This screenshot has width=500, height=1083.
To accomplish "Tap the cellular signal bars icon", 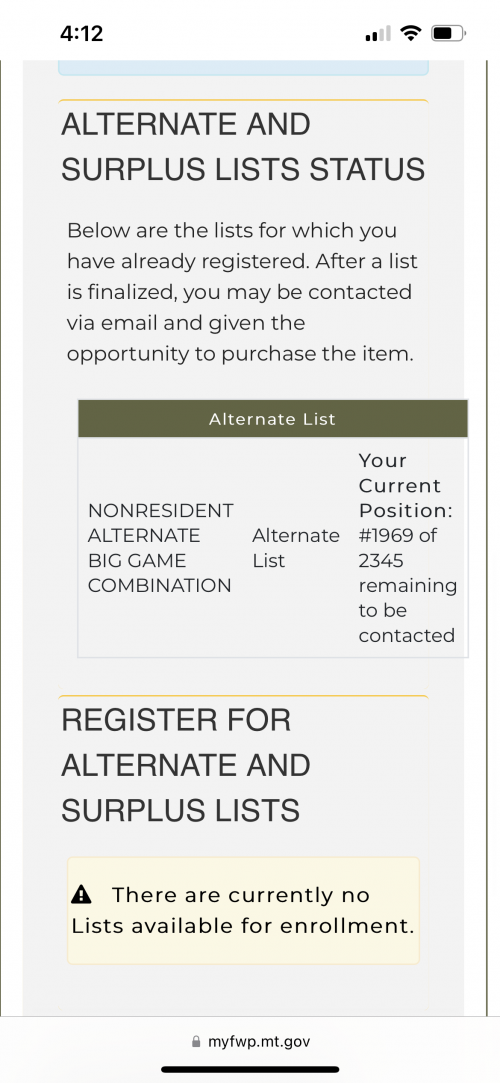I will [x=378, y=32].
